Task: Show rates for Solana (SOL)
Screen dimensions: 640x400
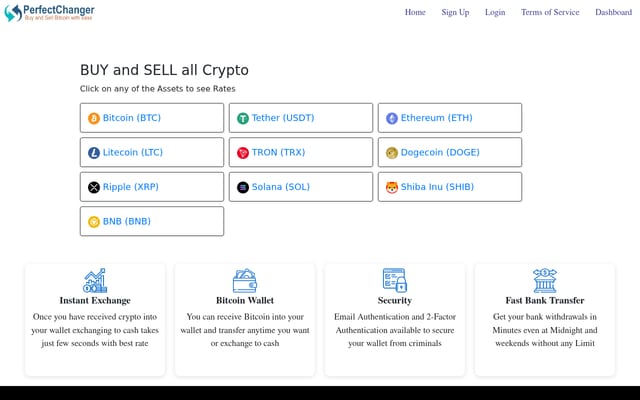Action: coord(301,187)
